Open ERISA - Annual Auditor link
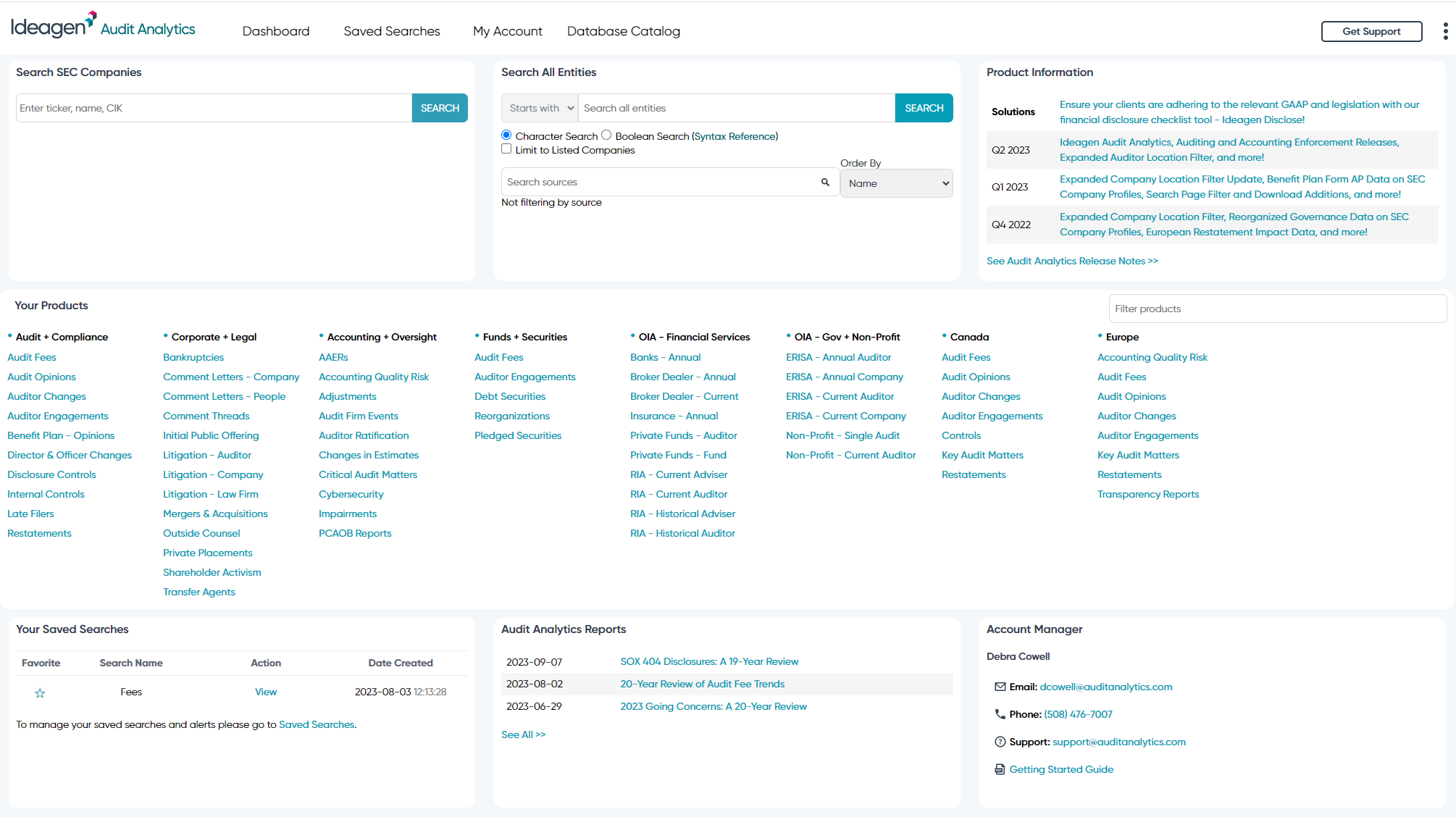This screenshot has height=817, width=1456. pos(838,357)
